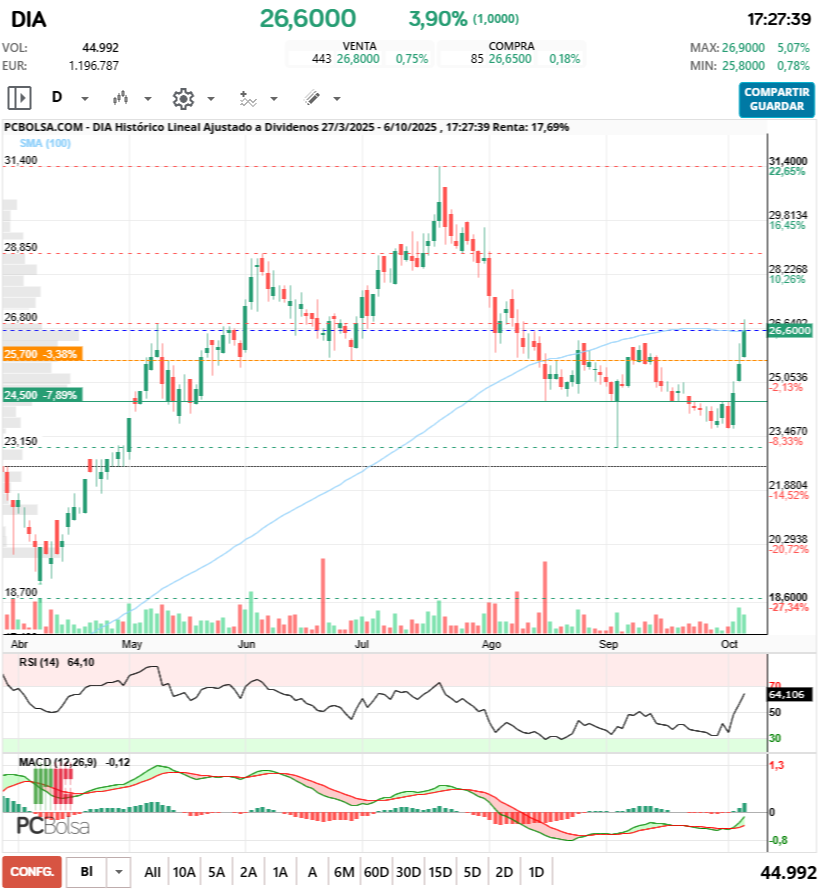830x893 pixels.
Task: Open the sidebar panel toggle icon
Action: [19, 97]
